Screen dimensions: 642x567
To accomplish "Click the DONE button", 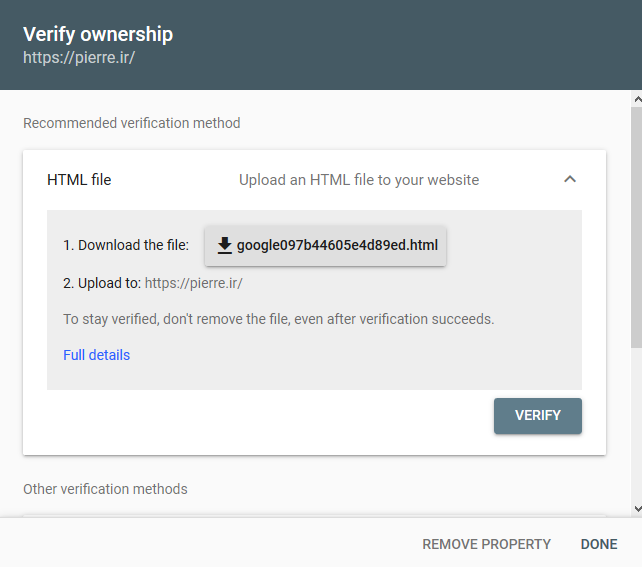I will [x=599, y=544].
